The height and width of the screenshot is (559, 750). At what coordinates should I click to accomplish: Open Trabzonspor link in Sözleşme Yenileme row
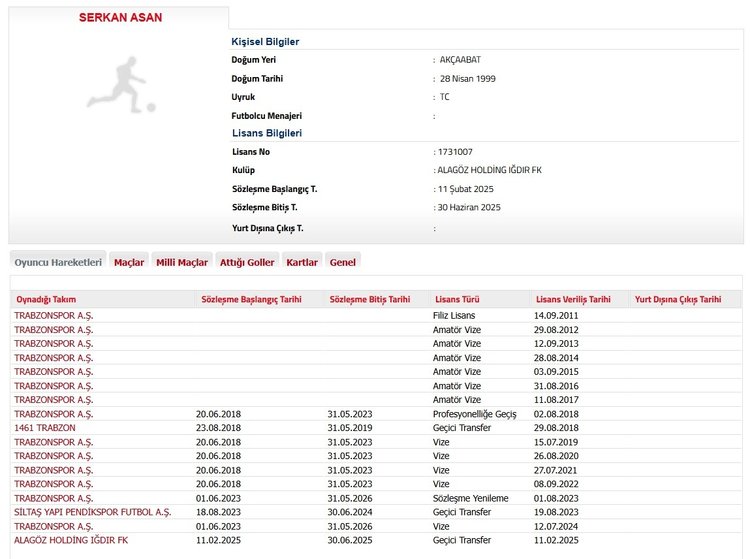[53, 498]
